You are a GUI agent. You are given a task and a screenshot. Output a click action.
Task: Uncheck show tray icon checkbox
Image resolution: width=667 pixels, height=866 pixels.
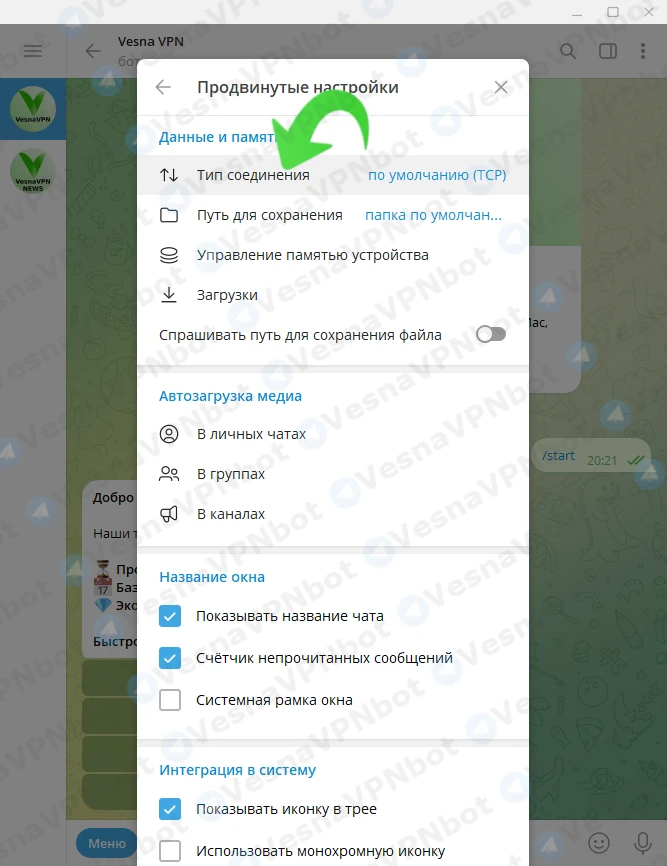pos(170,809)
